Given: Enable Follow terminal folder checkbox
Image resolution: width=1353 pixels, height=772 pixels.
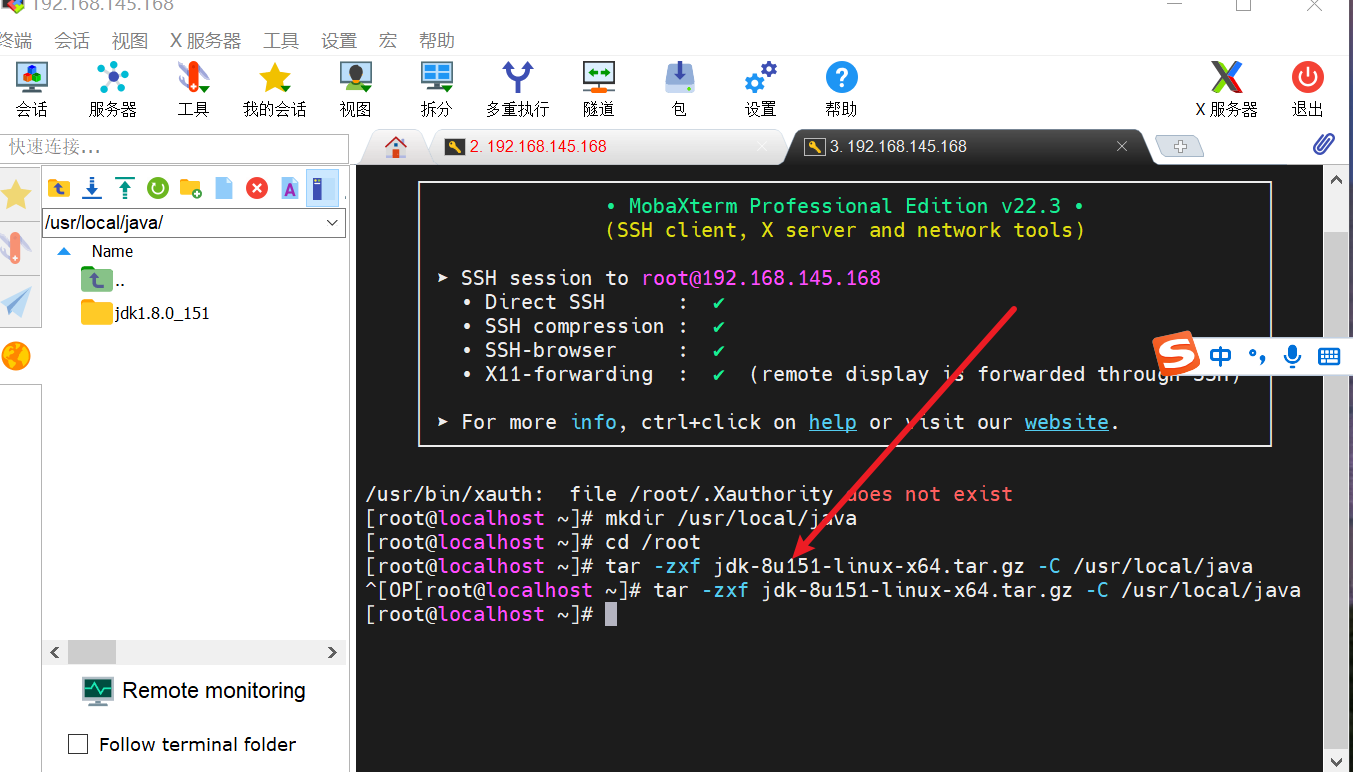Looking at the screenshot, I should pyautogui.click(x=78, y=744).
